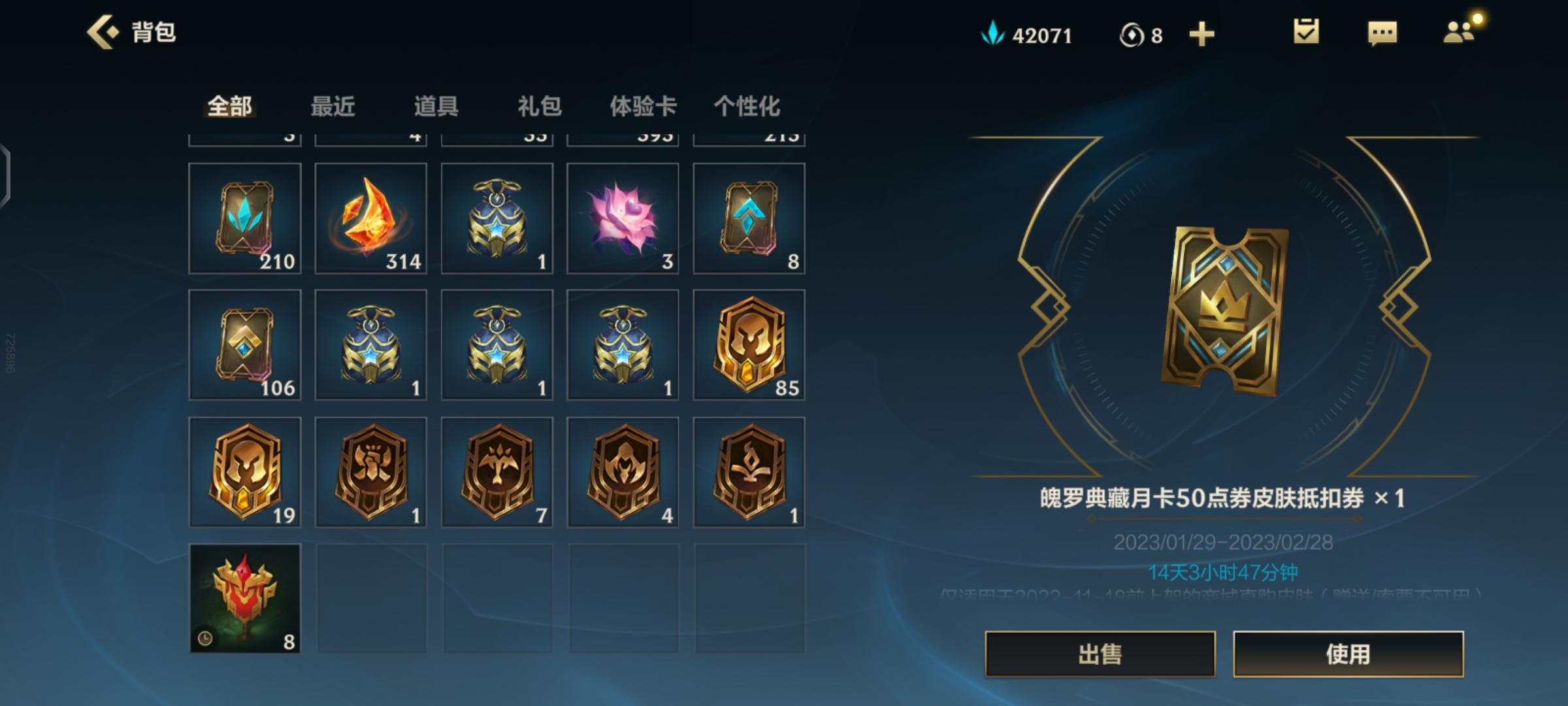Select the blue arrow card with 8

(x=749, y=218)
